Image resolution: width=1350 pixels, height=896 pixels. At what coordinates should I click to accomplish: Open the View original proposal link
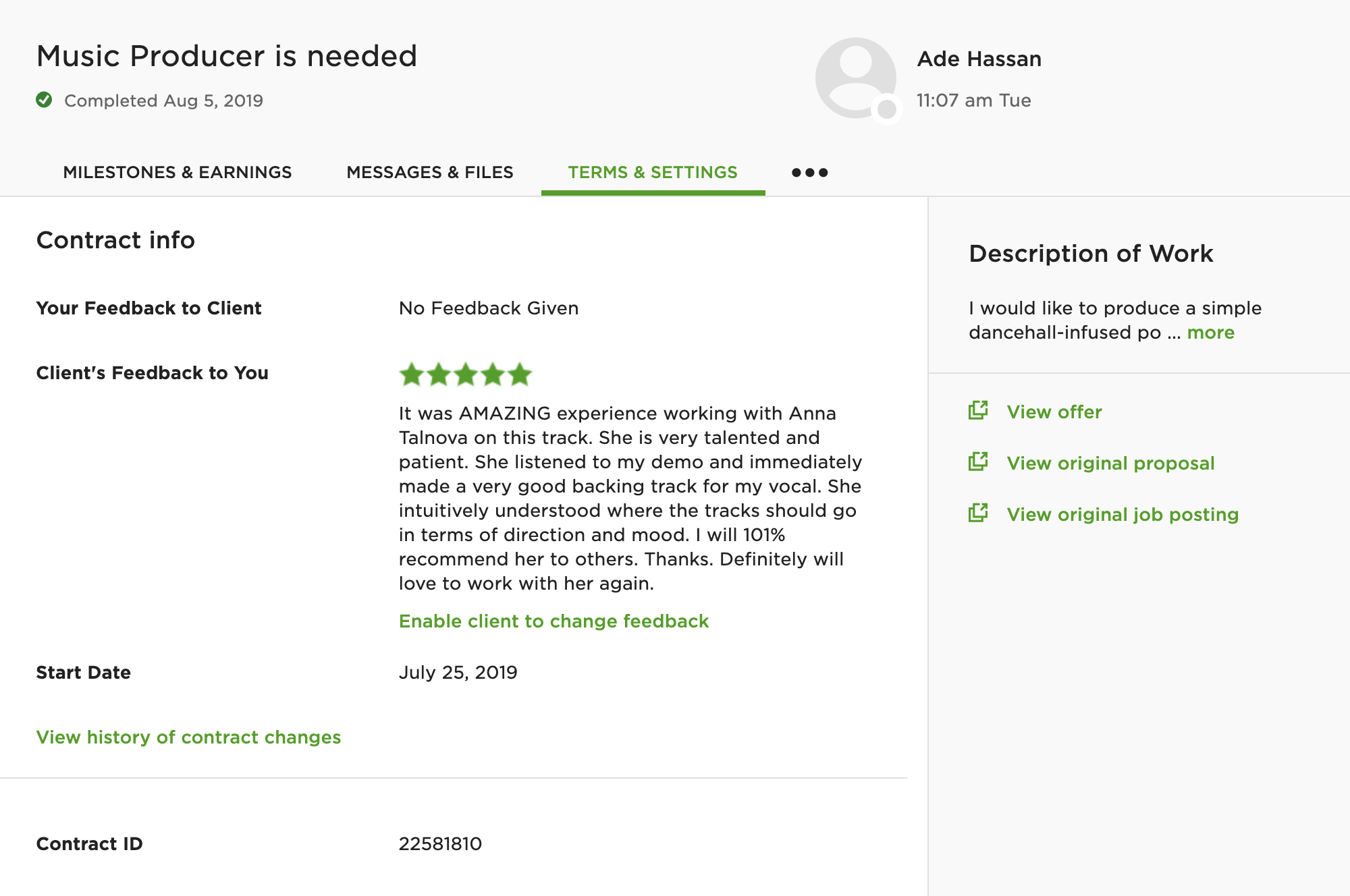1110,463
